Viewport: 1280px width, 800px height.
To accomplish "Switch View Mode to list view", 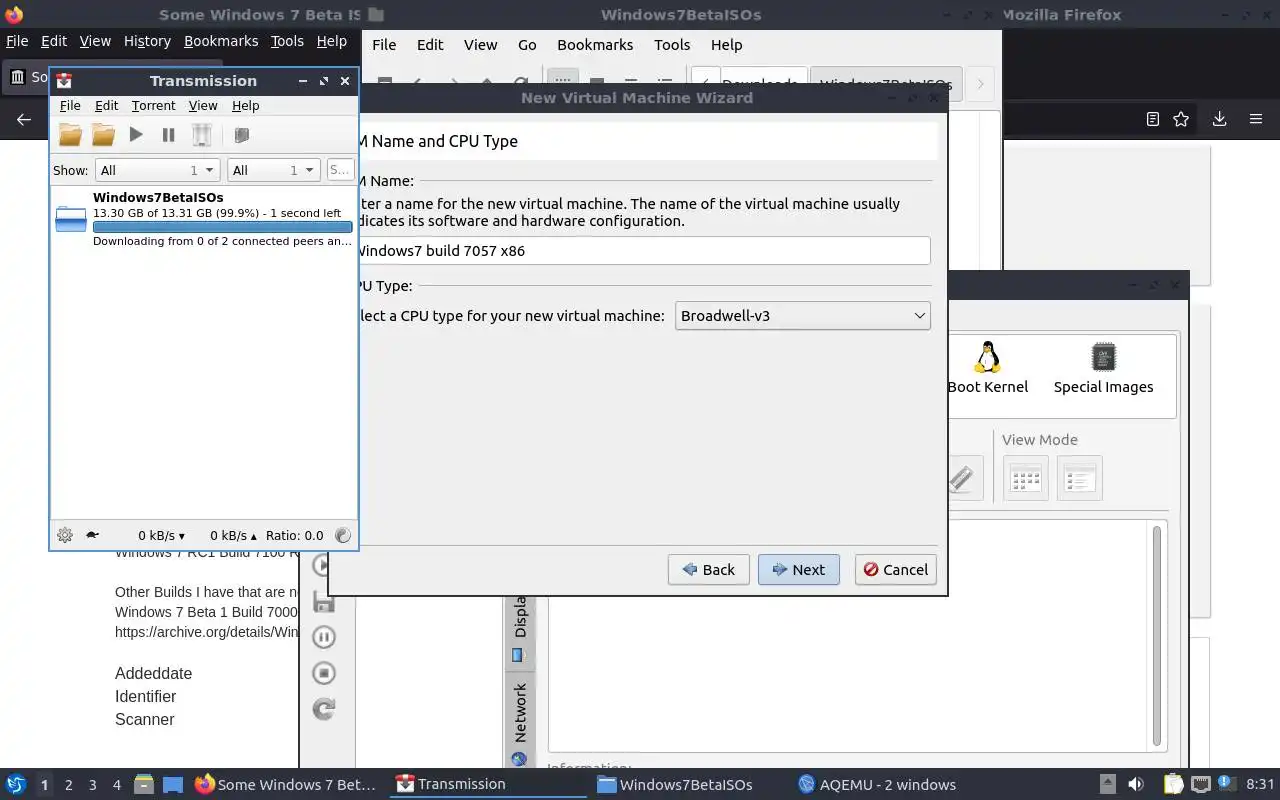I will (x=1079, y=479).
